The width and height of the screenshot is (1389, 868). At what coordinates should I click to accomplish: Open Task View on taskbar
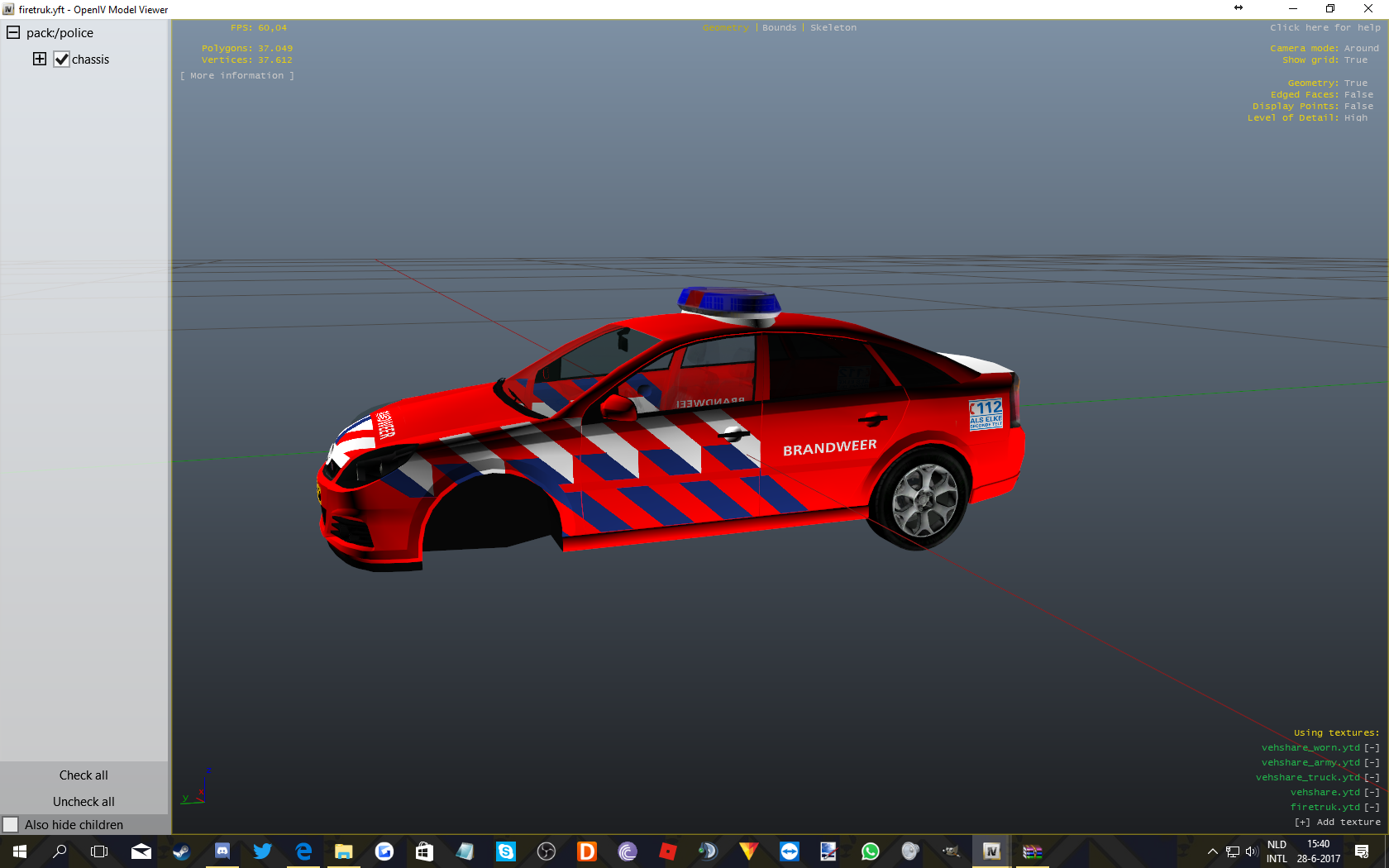(x=99, y=851)
